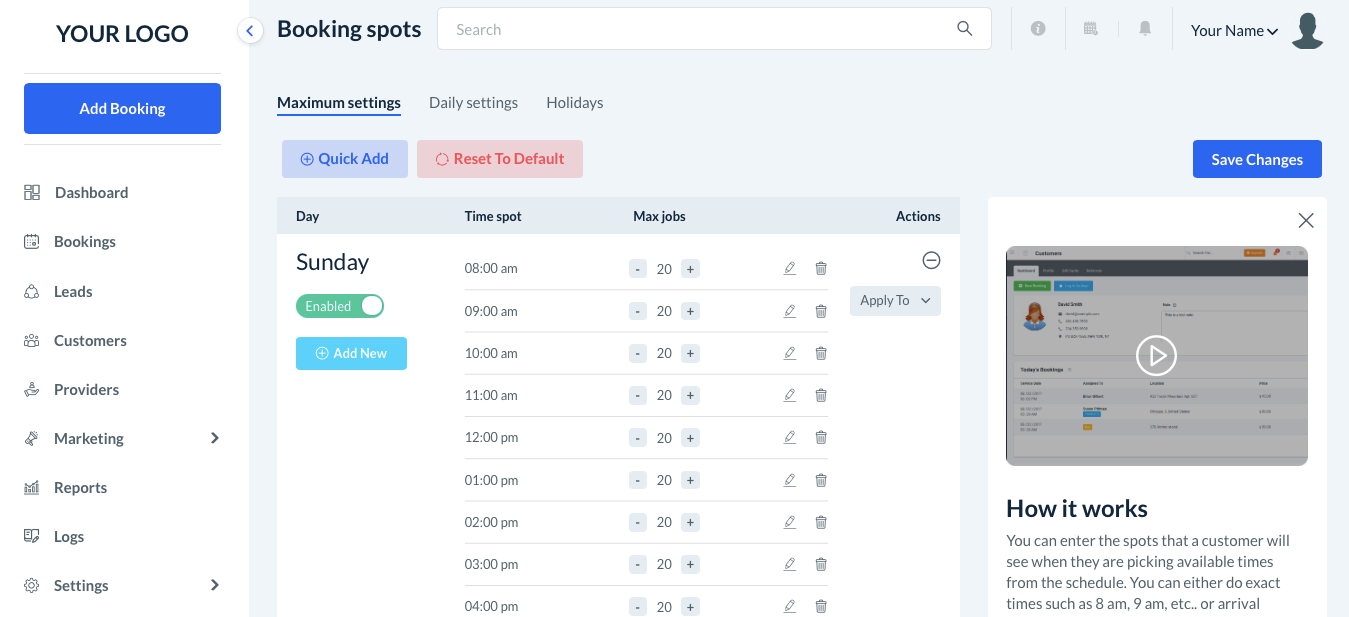Open the Holidays tab

pyautogui.click(x=574, y=103)
